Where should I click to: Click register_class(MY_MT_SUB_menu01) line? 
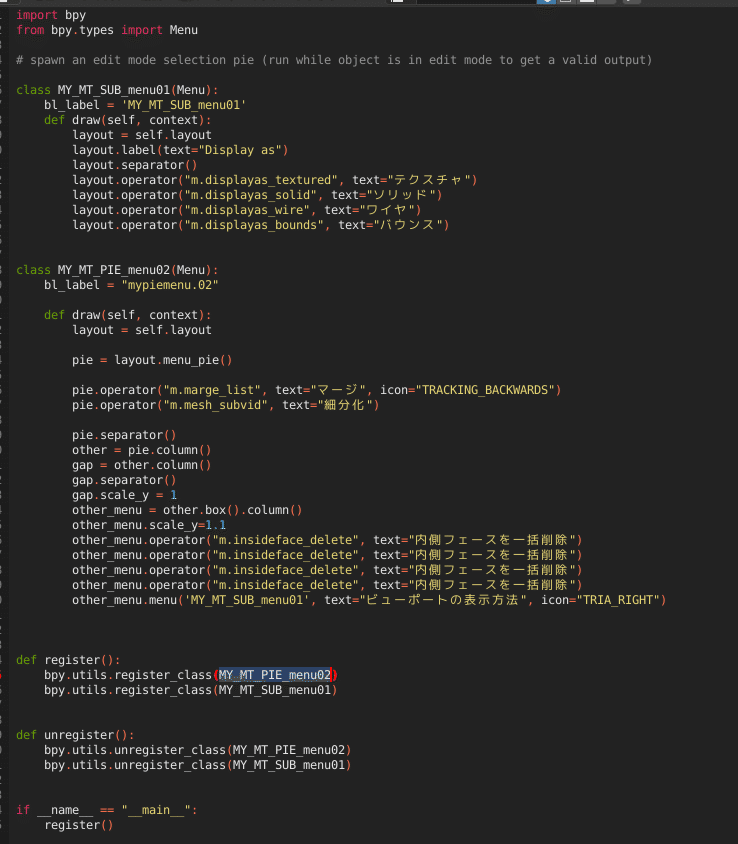(x=191, y=690)
